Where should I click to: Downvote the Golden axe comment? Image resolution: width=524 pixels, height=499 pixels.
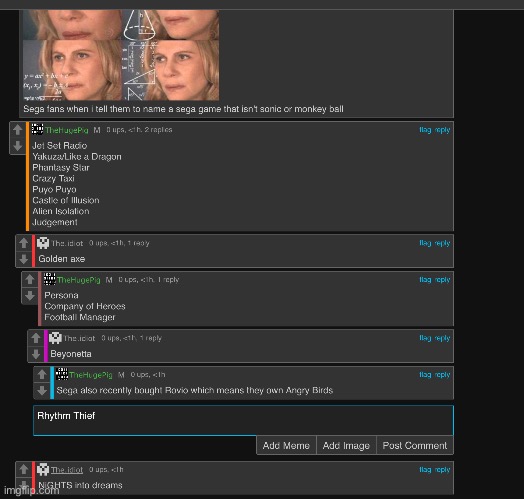point(24,259)
